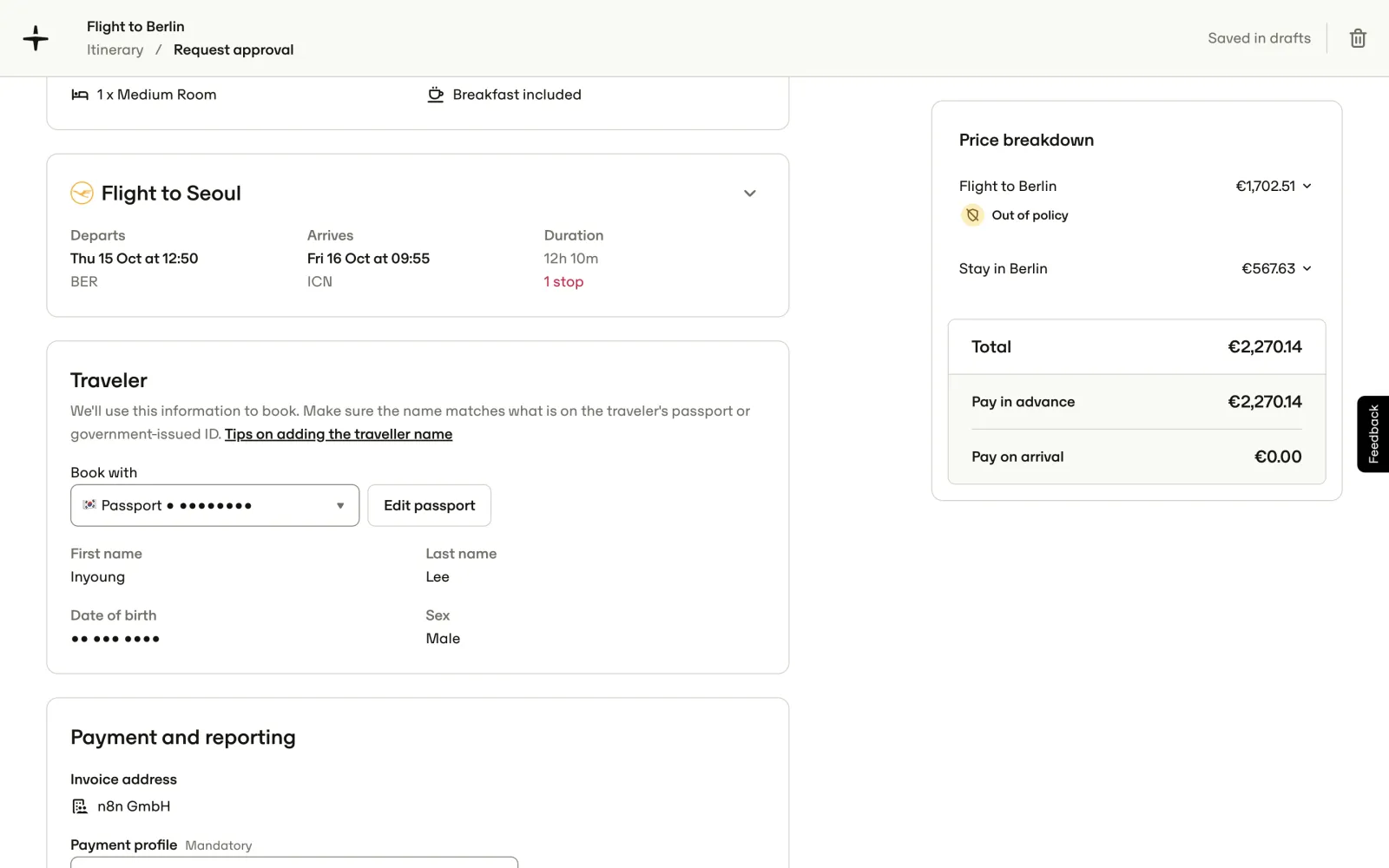Expand Flight to Berlin price details
The width and height of the screenshot is (1389, 868).
1307,186
